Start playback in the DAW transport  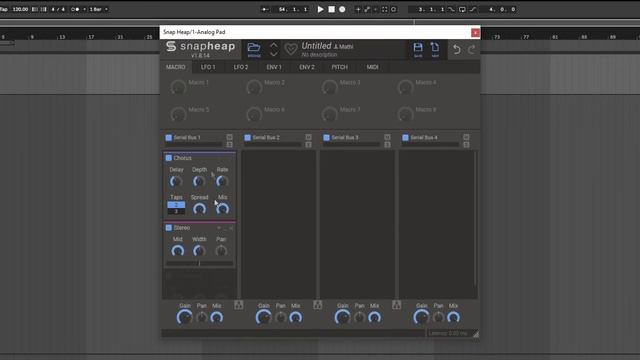click(320, 9)
